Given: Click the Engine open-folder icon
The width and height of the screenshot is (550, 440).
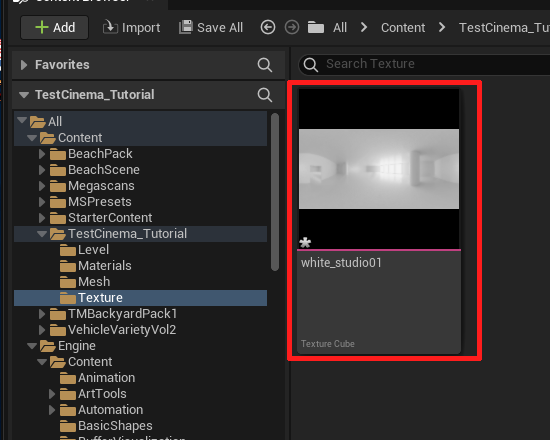Looking at the screenshot, I should (48, 346).
